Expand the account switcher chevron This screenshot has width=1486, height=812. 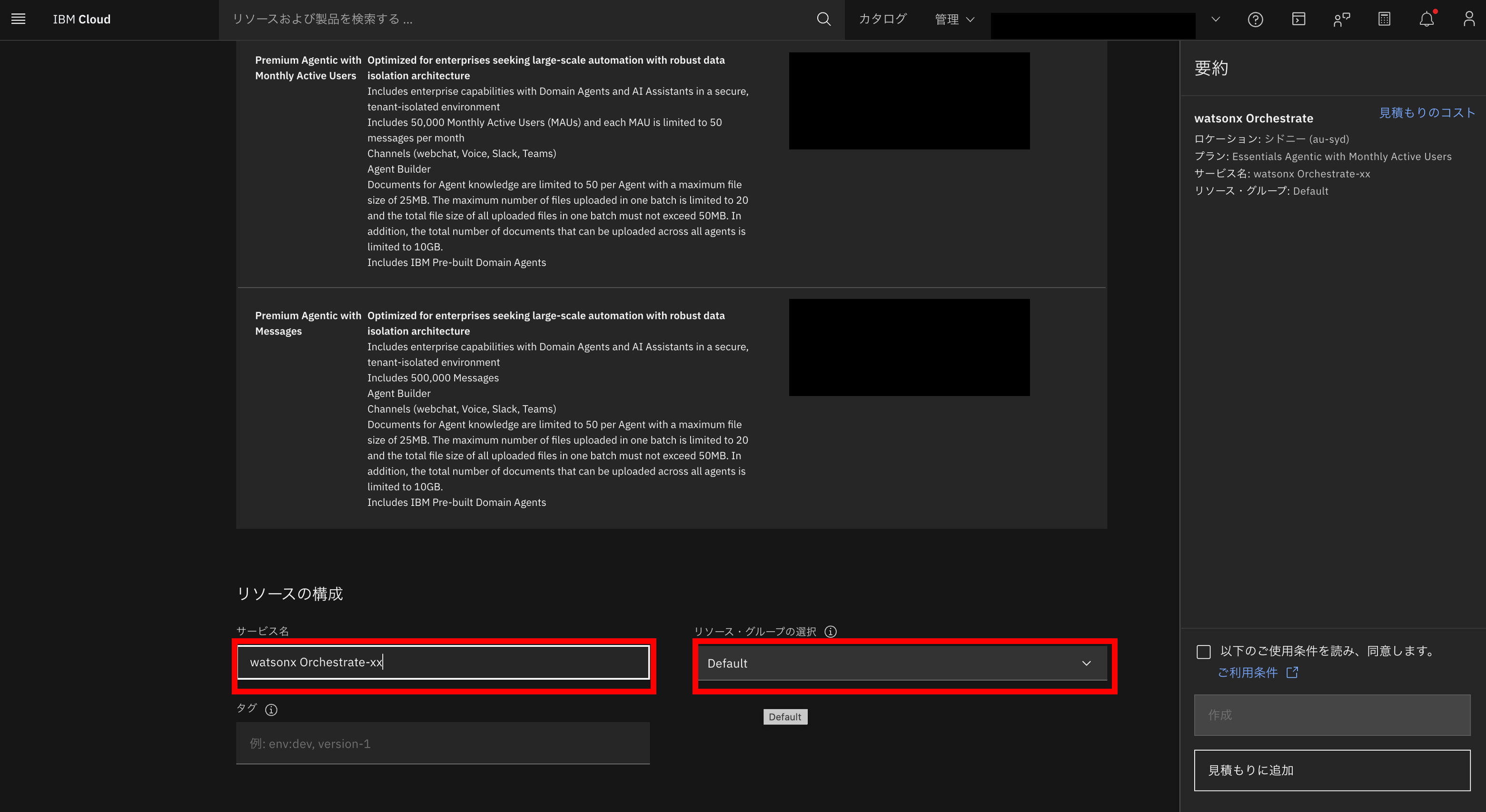[1216, 20]
